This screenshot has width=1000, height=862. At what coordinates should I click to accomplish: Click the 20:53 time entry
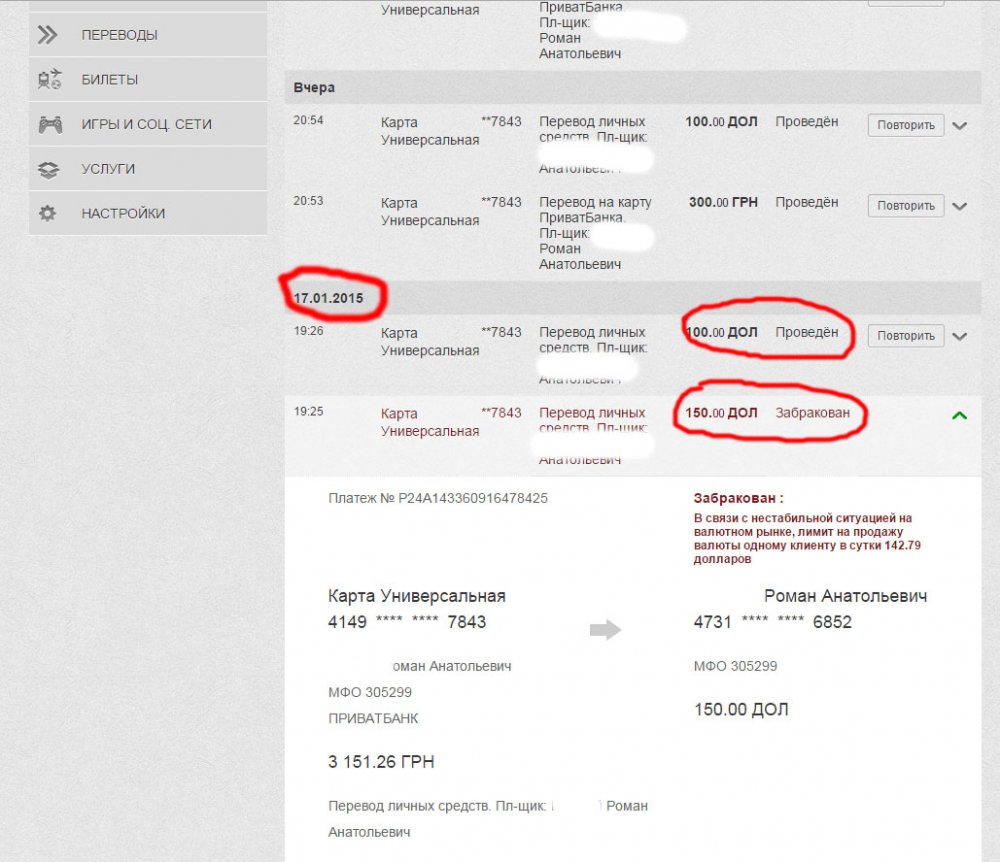pyautogui.click(x=308, y=201)
